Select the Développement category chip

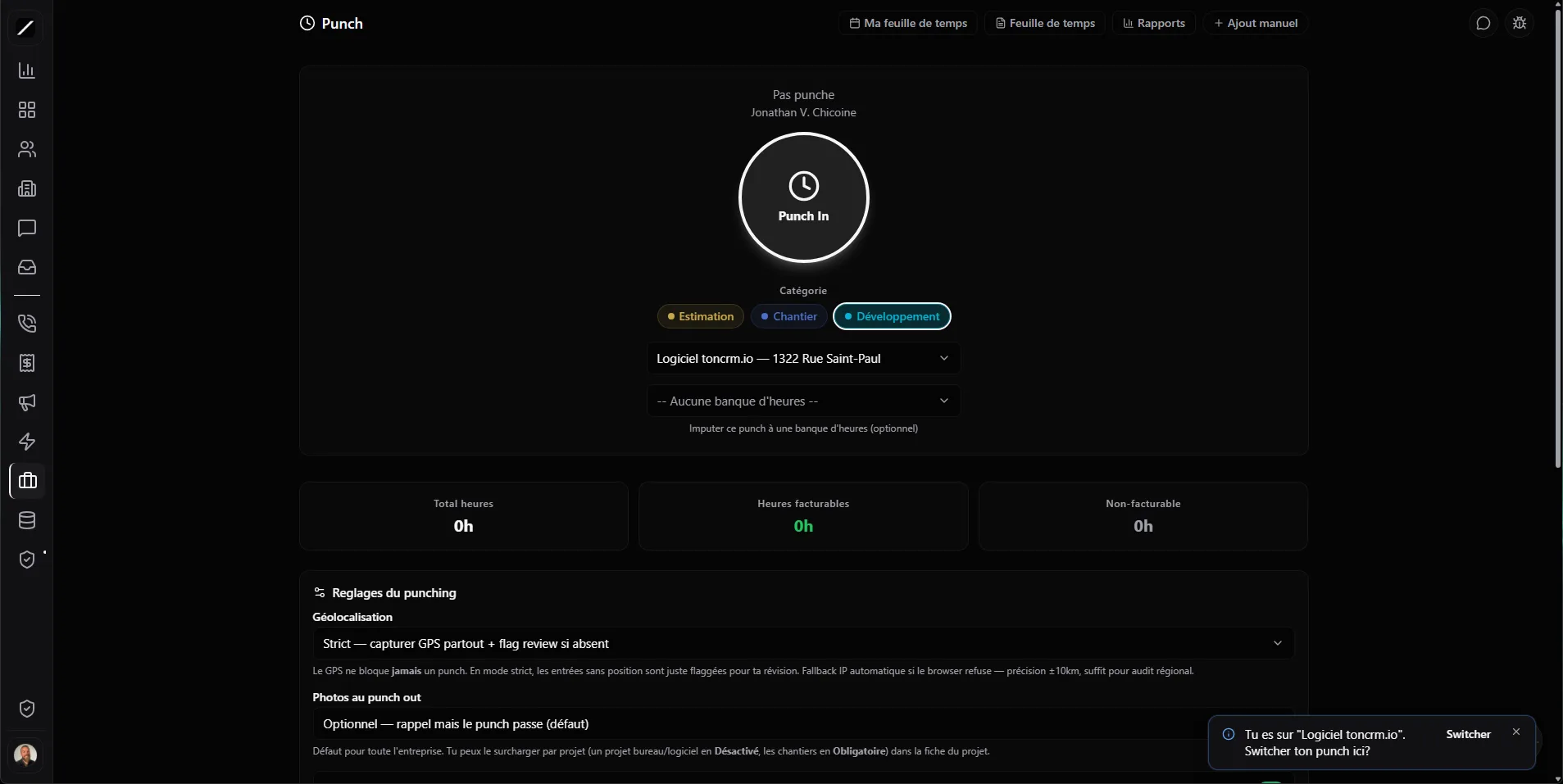892,316
